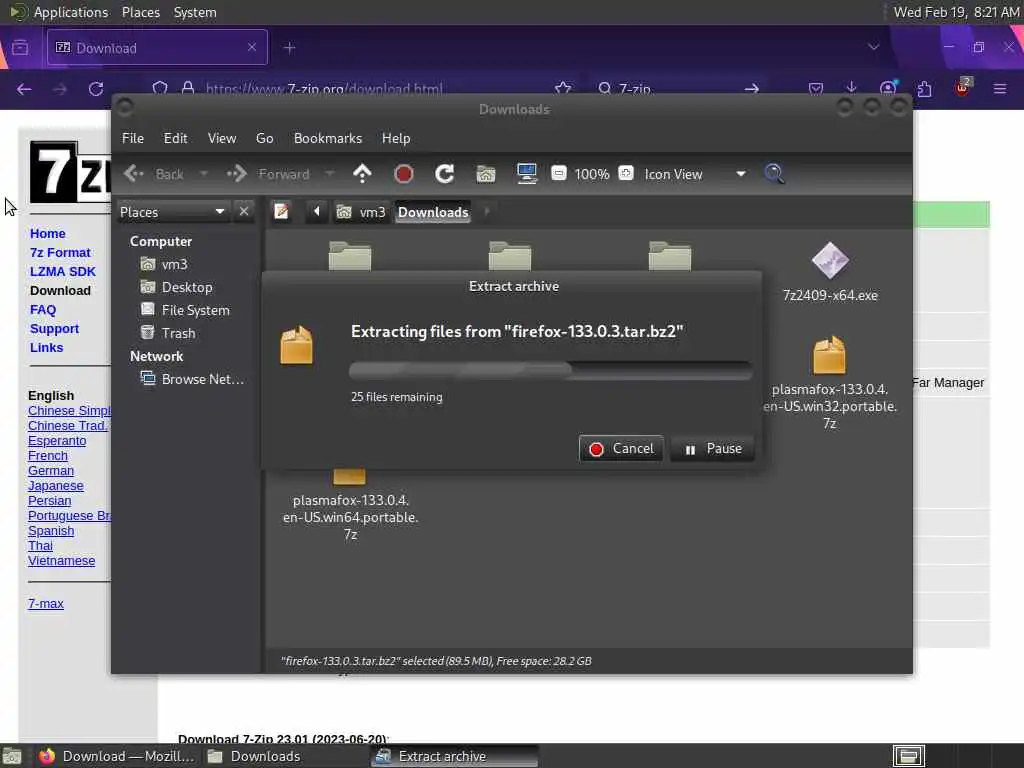Open Forward history dropdown arrow
Image resolution: width=1024 pixels, height=768 pixels.
coord(330,174)
